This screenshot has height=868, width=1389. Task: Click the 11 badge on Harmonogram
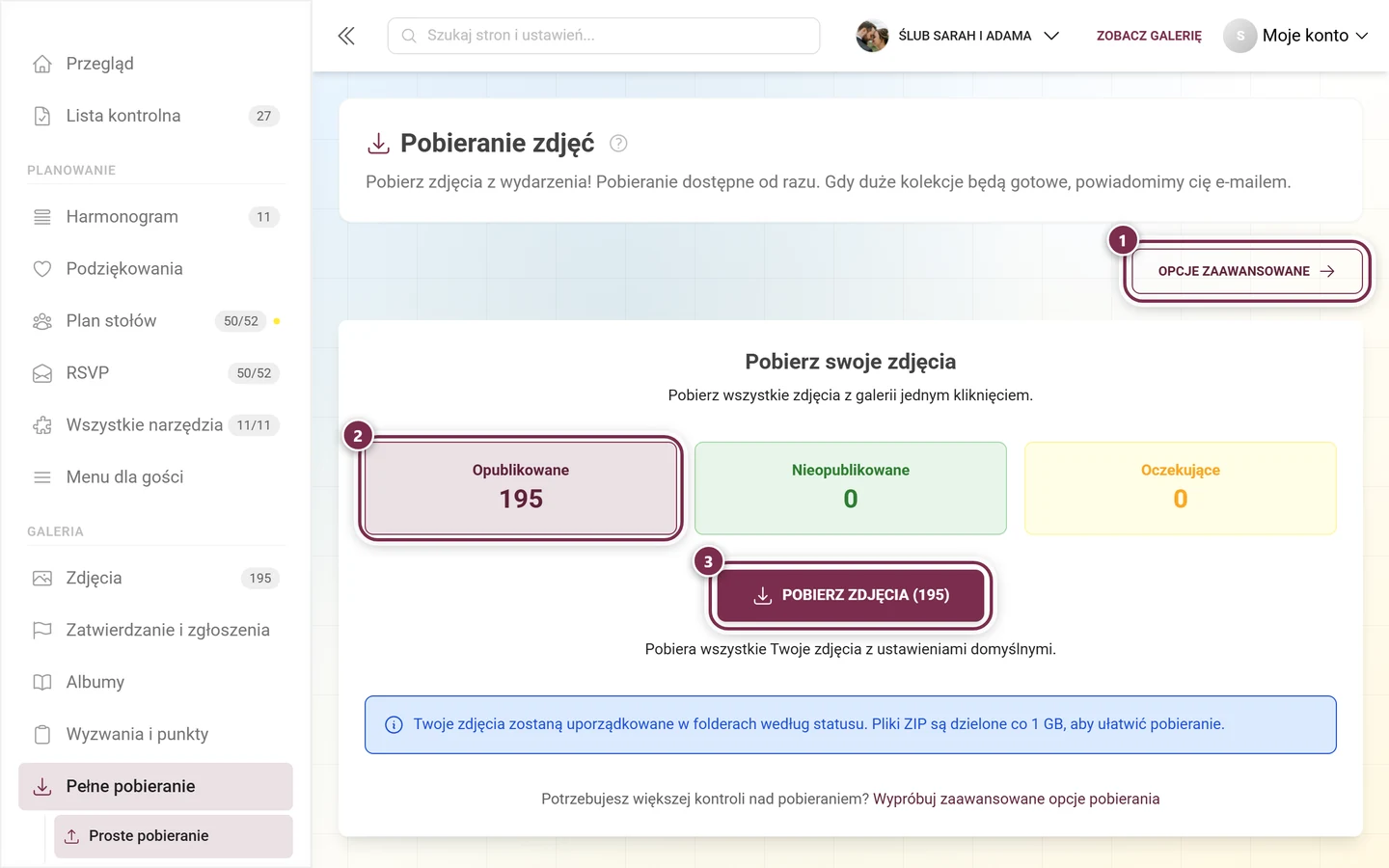[263, 217]
